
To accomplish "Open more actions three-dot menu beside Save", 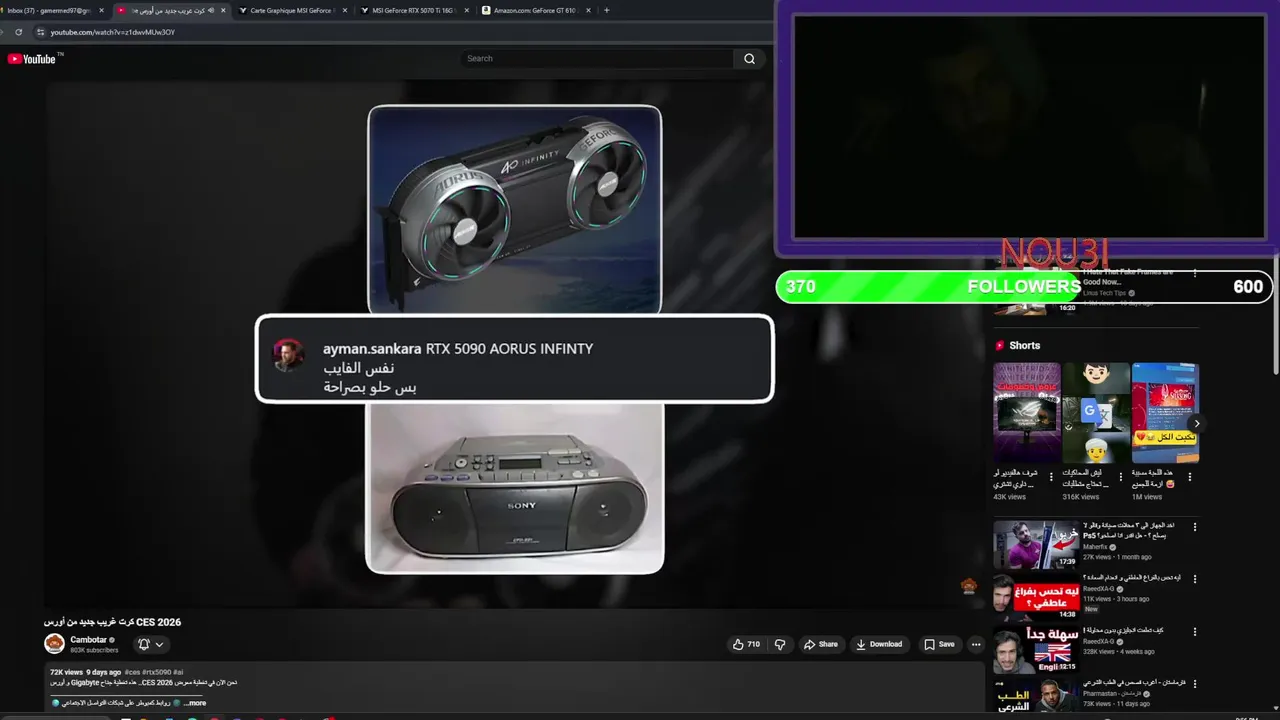I will [976, 645].
